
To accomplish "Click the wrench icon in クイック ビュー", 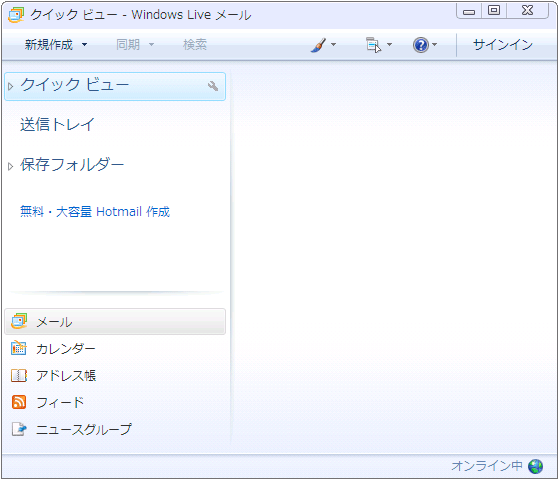I will pos(213,86).
